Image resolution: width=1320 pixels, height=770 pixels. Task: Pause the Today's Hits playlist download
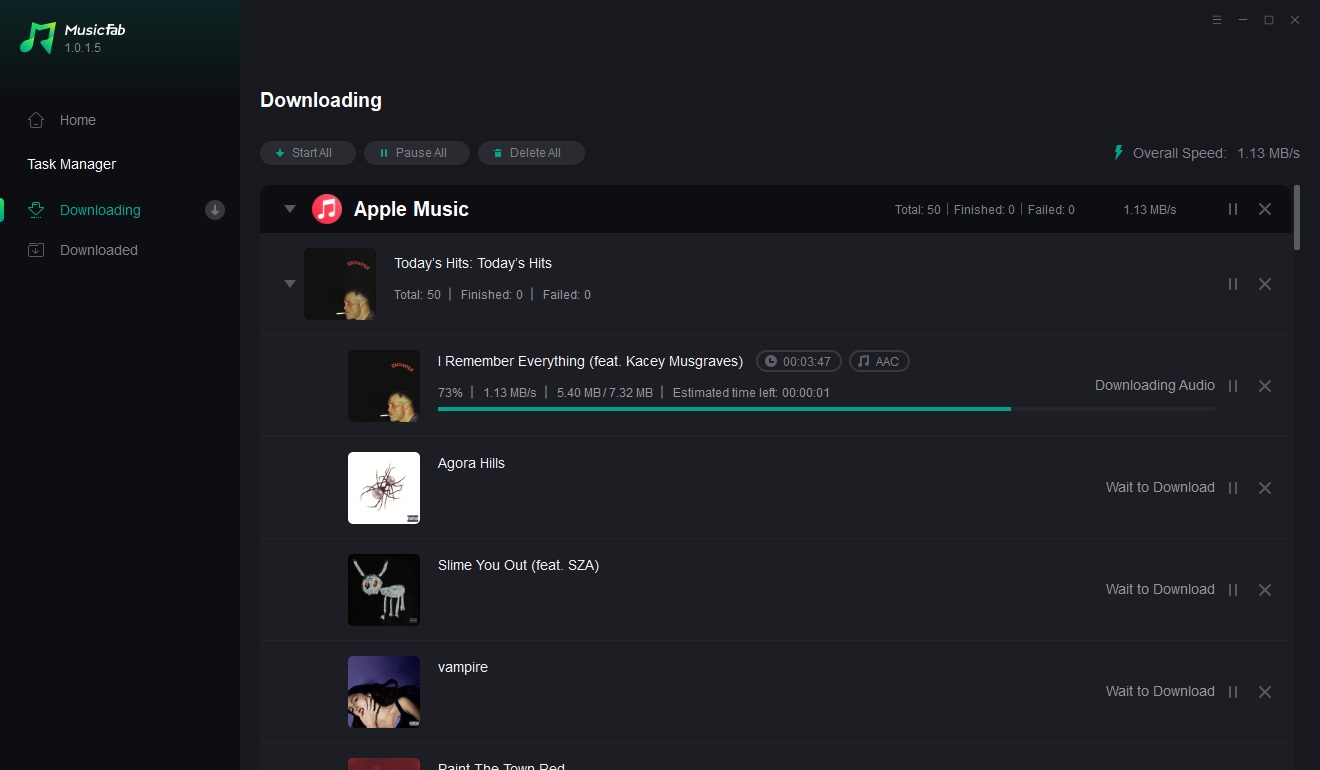[x=1233, y=284]
